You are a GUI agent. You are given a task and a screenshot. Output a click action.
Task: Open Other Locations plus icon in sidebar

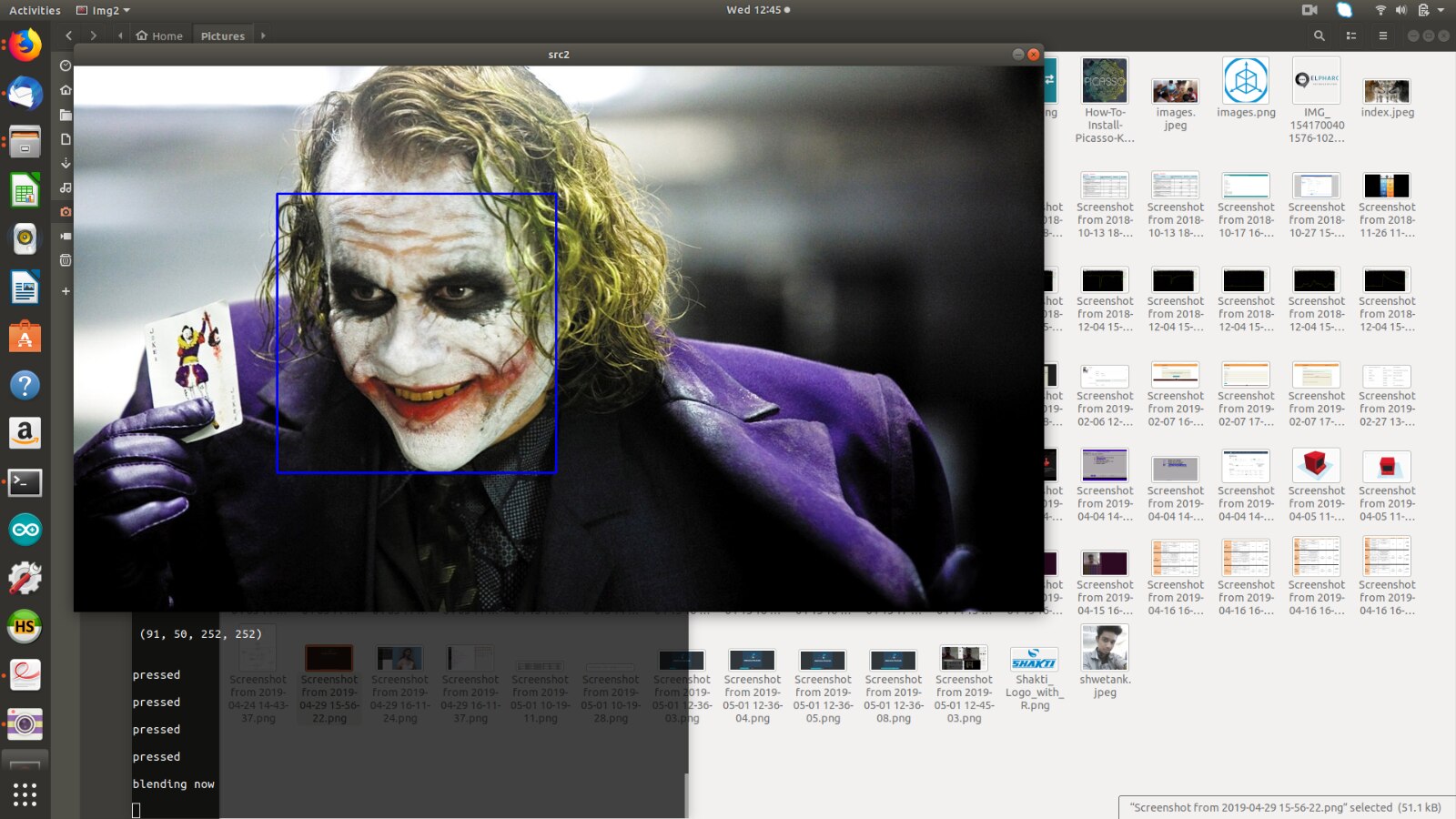(66, 291)
